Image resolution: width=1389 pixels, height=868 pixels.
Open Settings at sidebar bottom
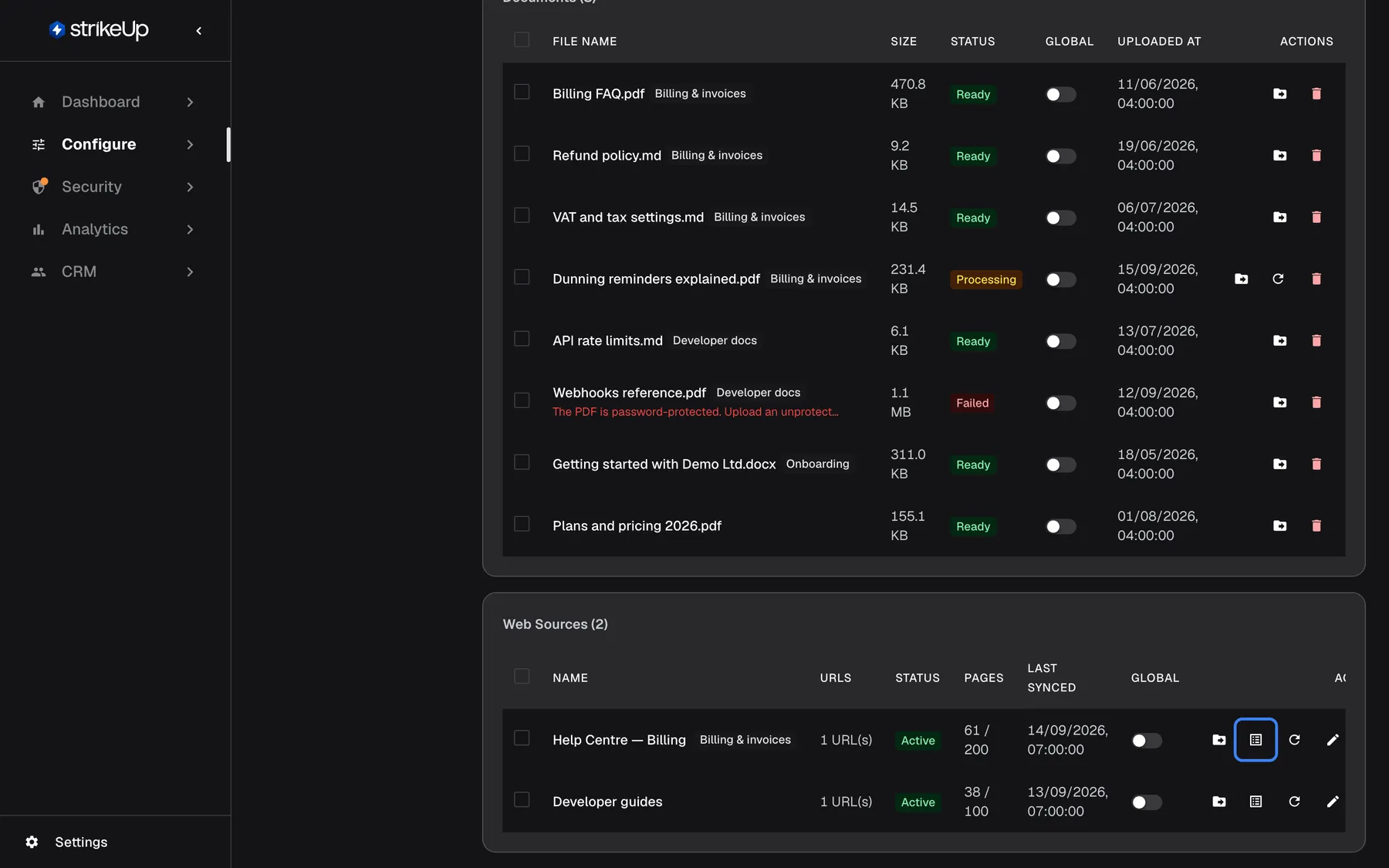tap(66, 842)
